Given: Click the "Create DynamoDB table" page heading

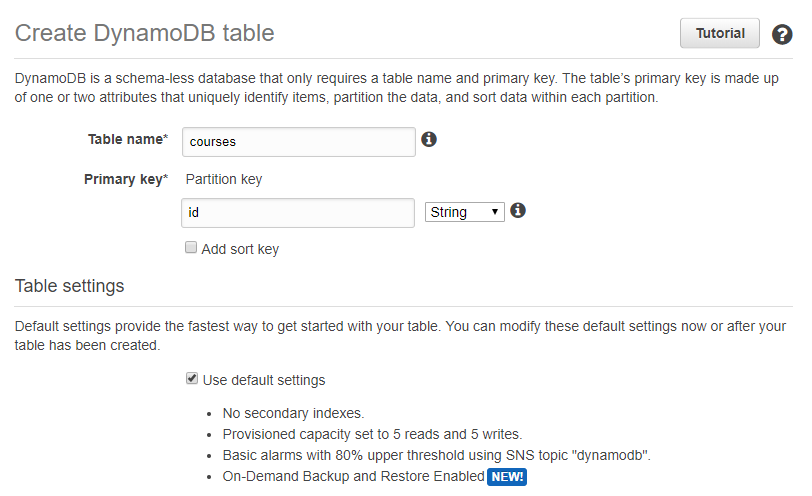Looking at the screenshot, I should tap(144, 33).
